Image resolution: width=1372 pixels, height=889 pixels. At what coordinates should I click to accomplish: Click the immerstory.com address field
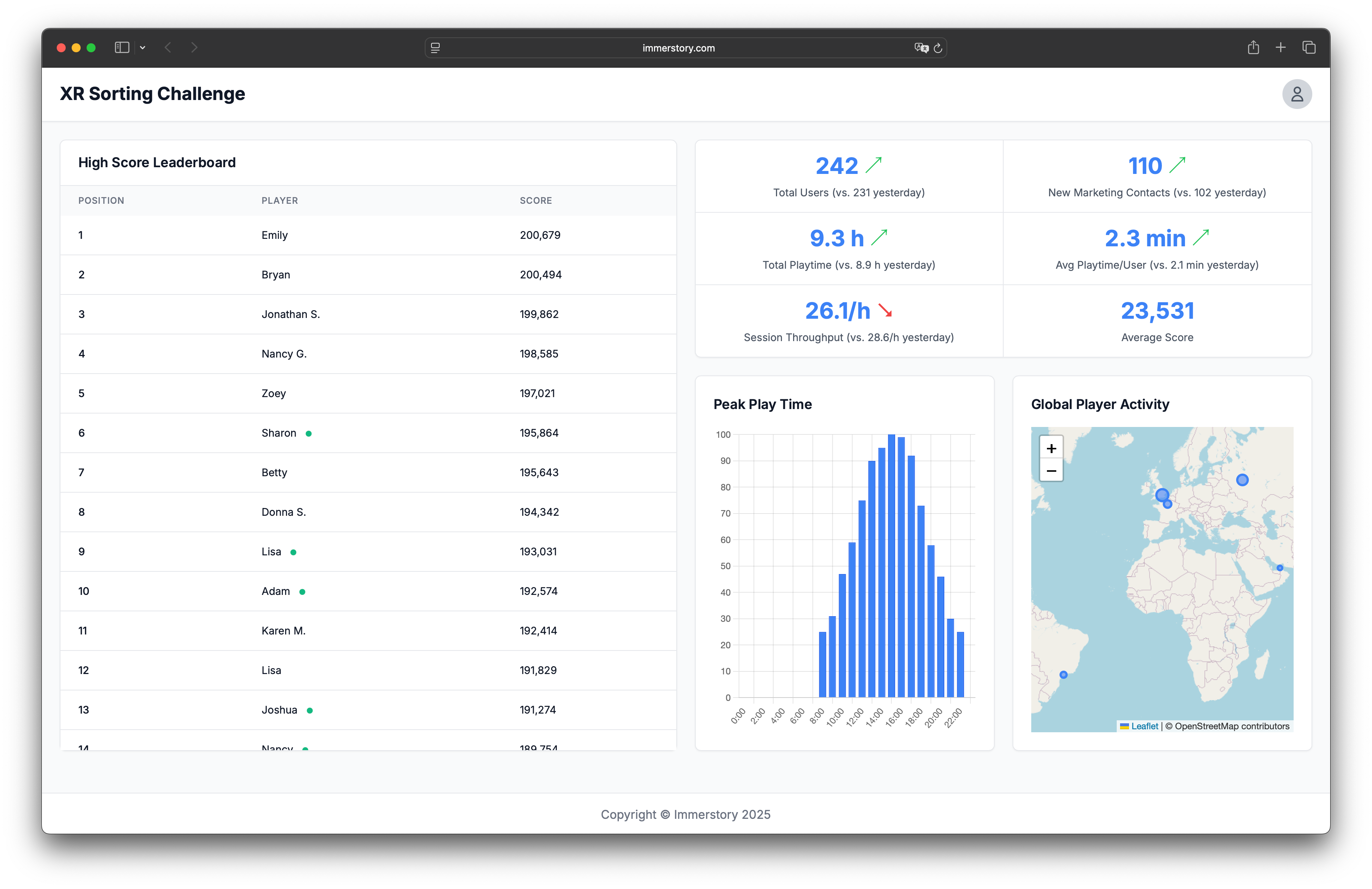click(x=678, y=49)
